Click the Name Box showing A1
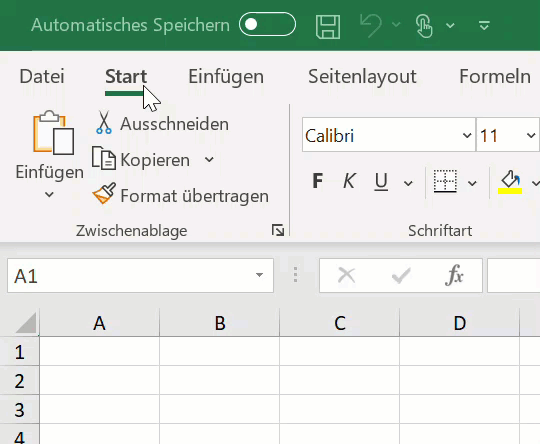 click(x=140, y=276)
